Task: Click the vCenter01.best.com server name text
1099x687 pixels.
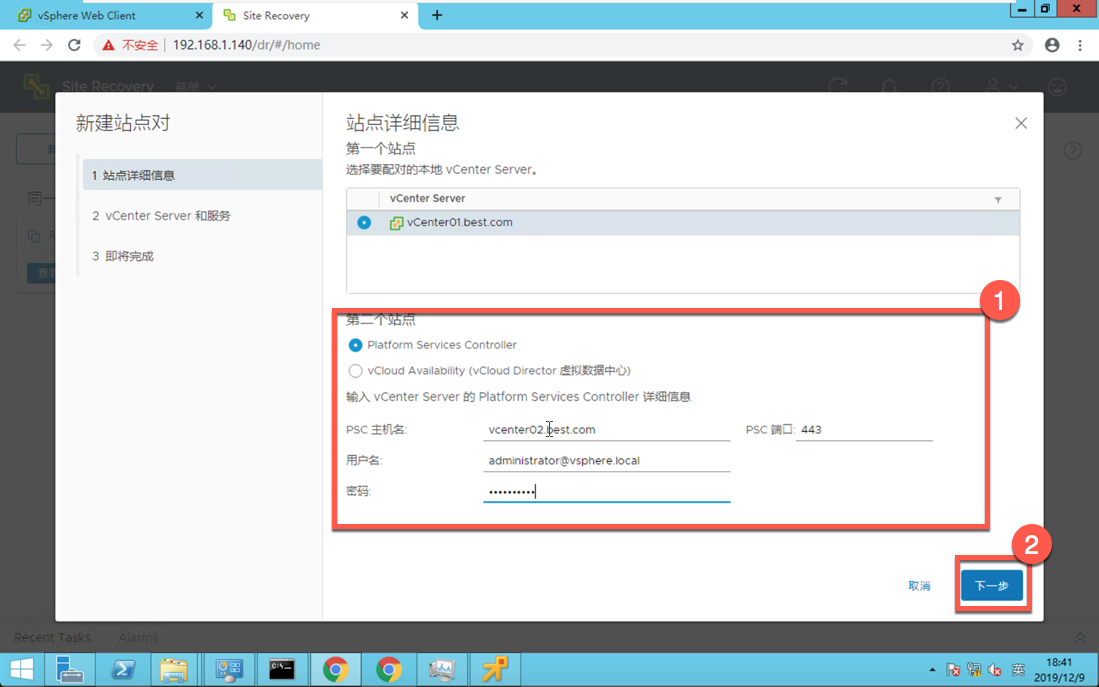Action: pos(460,222)
